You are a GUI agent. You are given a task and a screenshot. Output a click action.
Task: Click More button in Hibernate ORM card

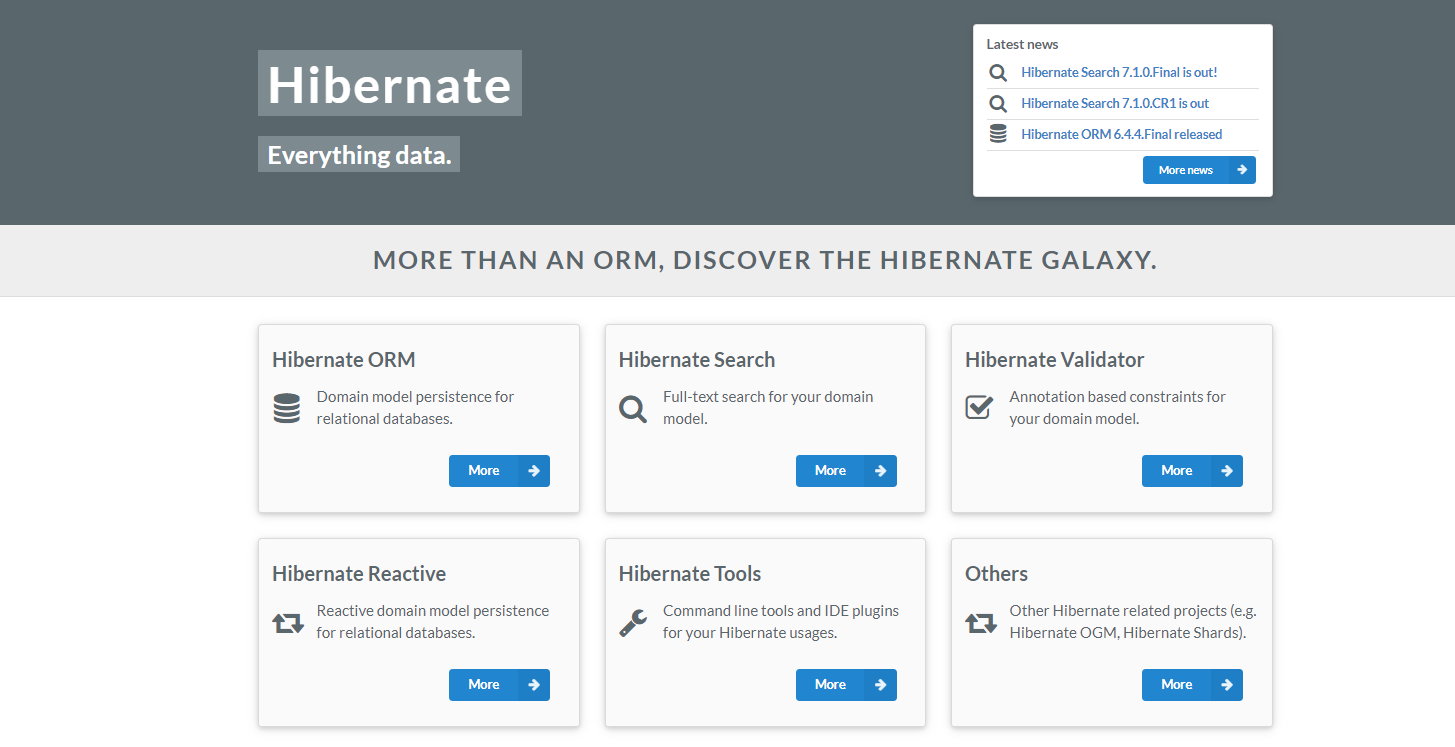pos(499,471)
